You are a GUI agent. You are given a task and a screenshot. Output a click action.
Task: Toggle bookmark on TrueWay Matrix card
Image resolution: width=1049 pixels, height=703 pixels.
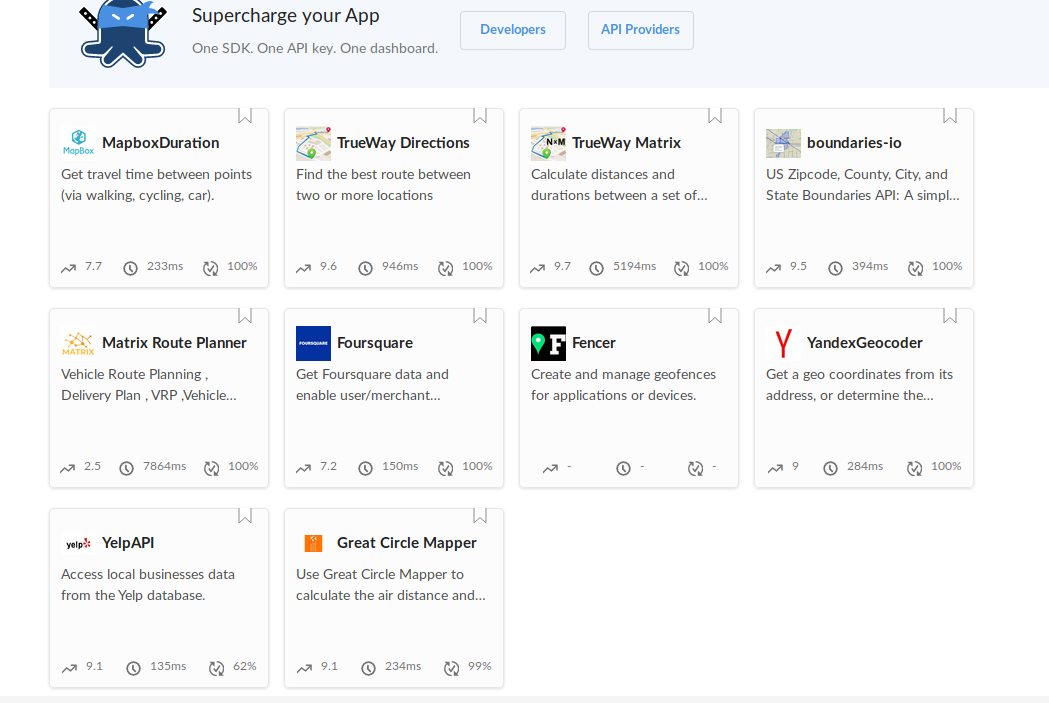click(715, 116)
